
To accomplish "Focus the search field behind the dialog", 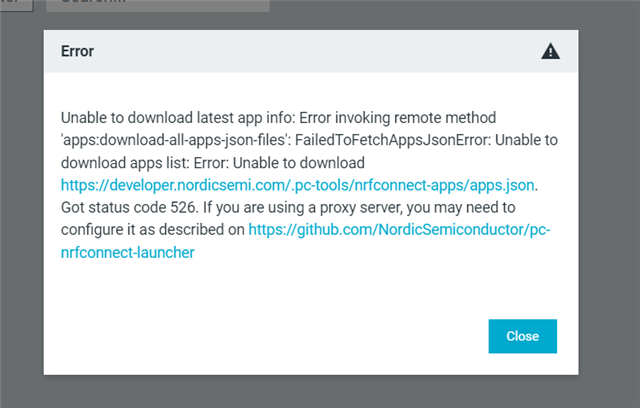I will point(158,5).
